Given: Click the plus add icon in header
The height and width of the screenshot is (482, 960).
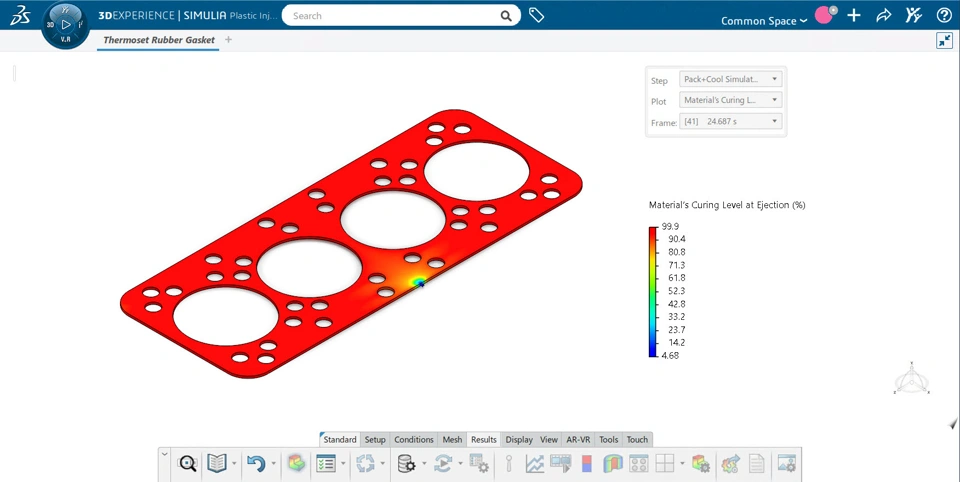Looking at the screenshot, I should 853,16.
